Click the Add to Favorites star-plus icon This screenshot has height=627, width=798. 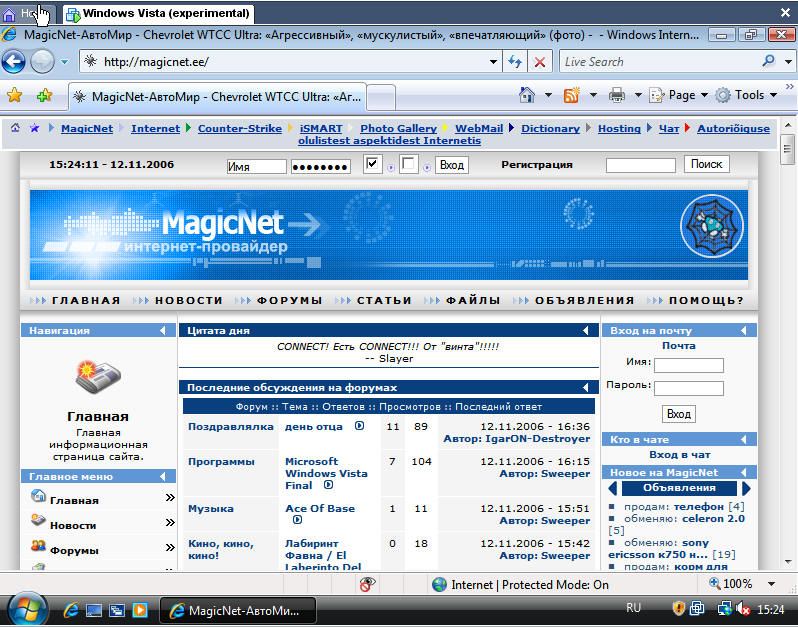[44, 95]
